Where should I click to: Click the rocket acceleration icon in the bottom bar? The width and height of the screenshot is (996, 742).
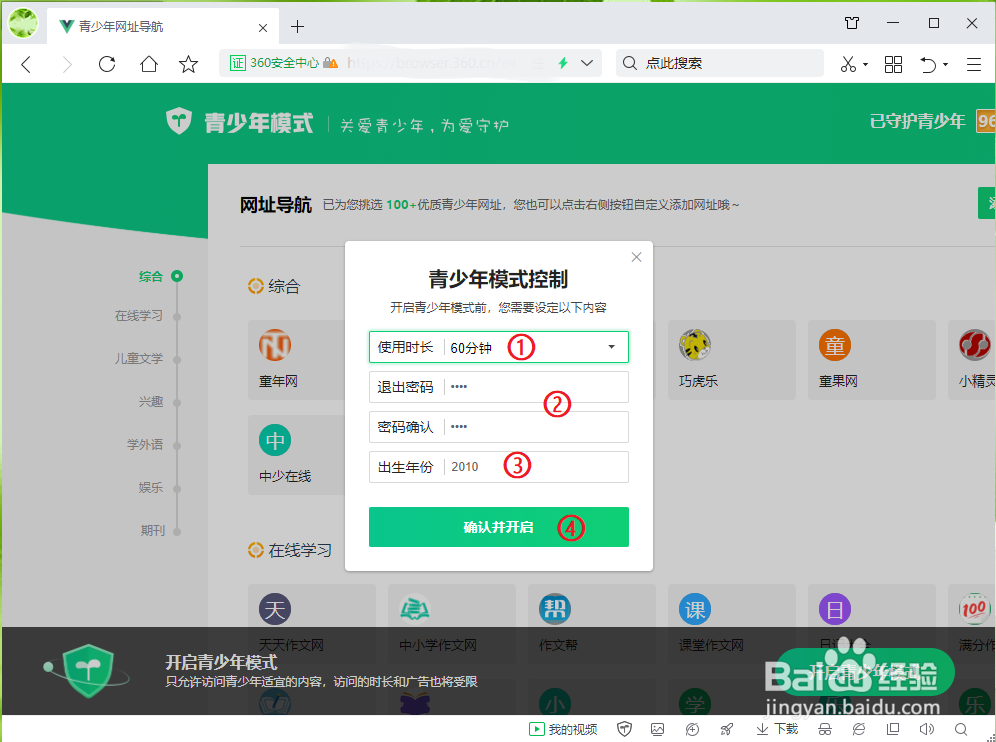coord(725,728)
